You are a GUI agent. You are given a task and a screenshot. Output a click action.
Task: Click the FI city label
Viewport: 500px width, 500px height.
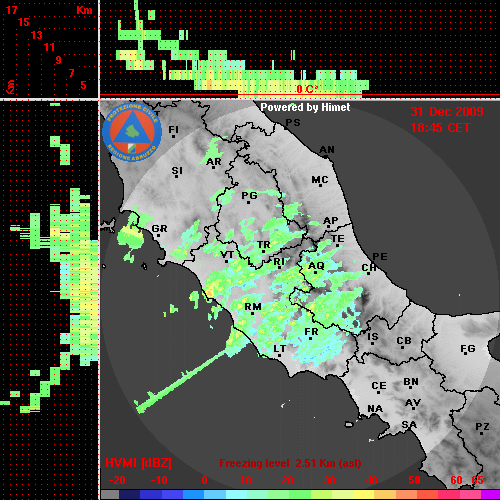(x=174, y=129)
